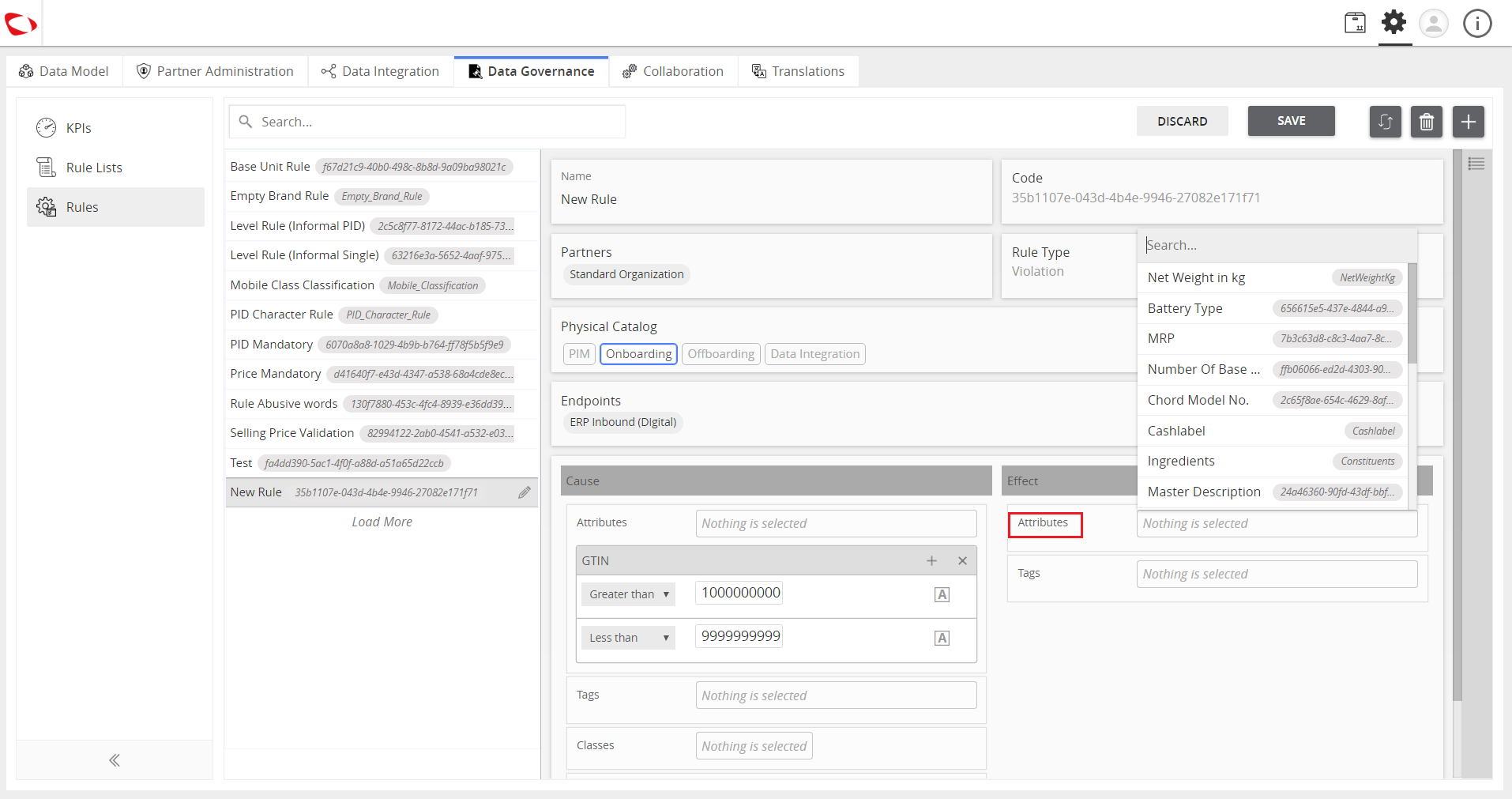Click the Rules gears sidebar icon

46,206
